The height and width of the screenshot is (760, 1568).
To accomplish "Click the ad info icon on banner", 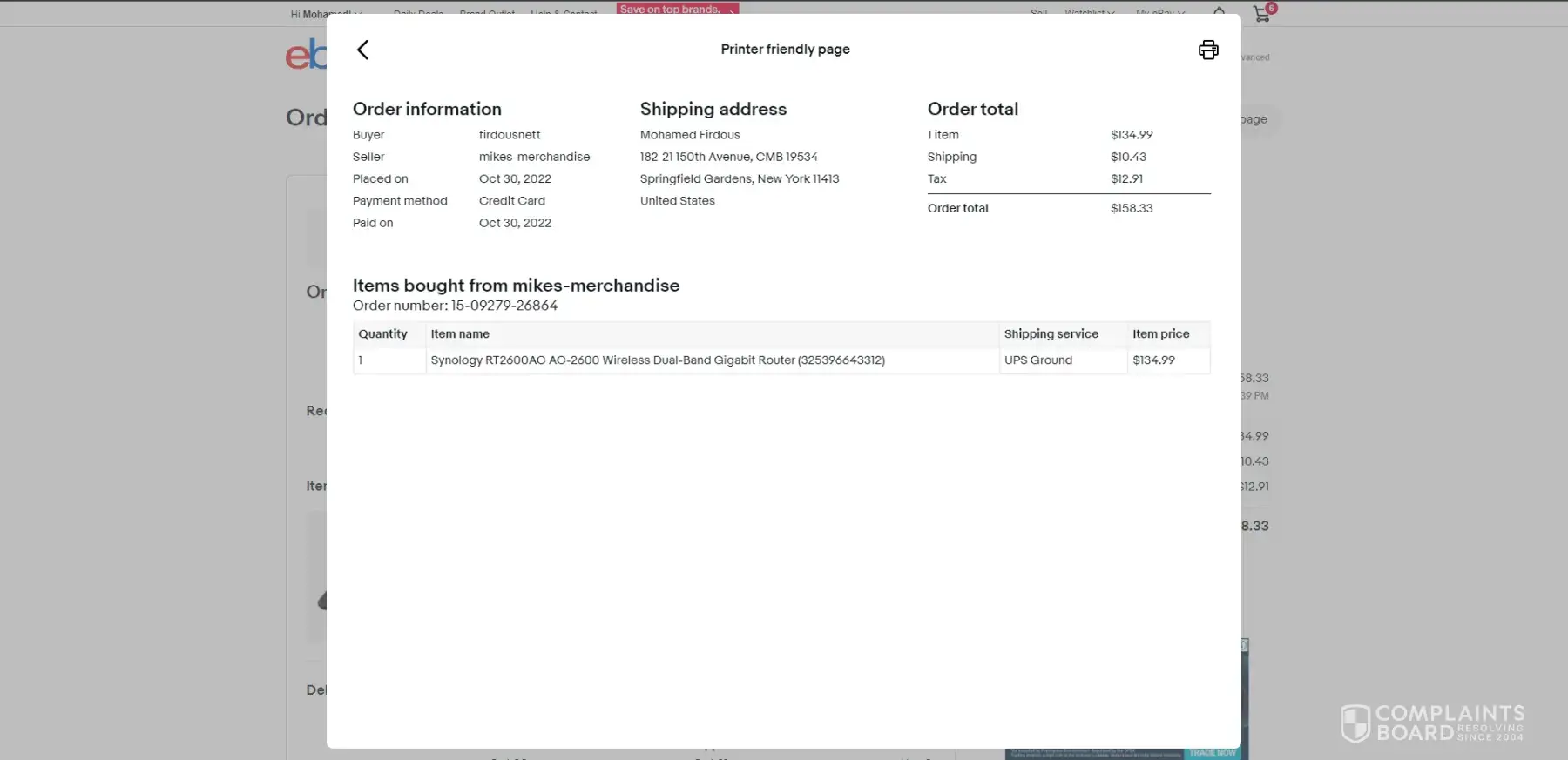I will [1245, 645].
